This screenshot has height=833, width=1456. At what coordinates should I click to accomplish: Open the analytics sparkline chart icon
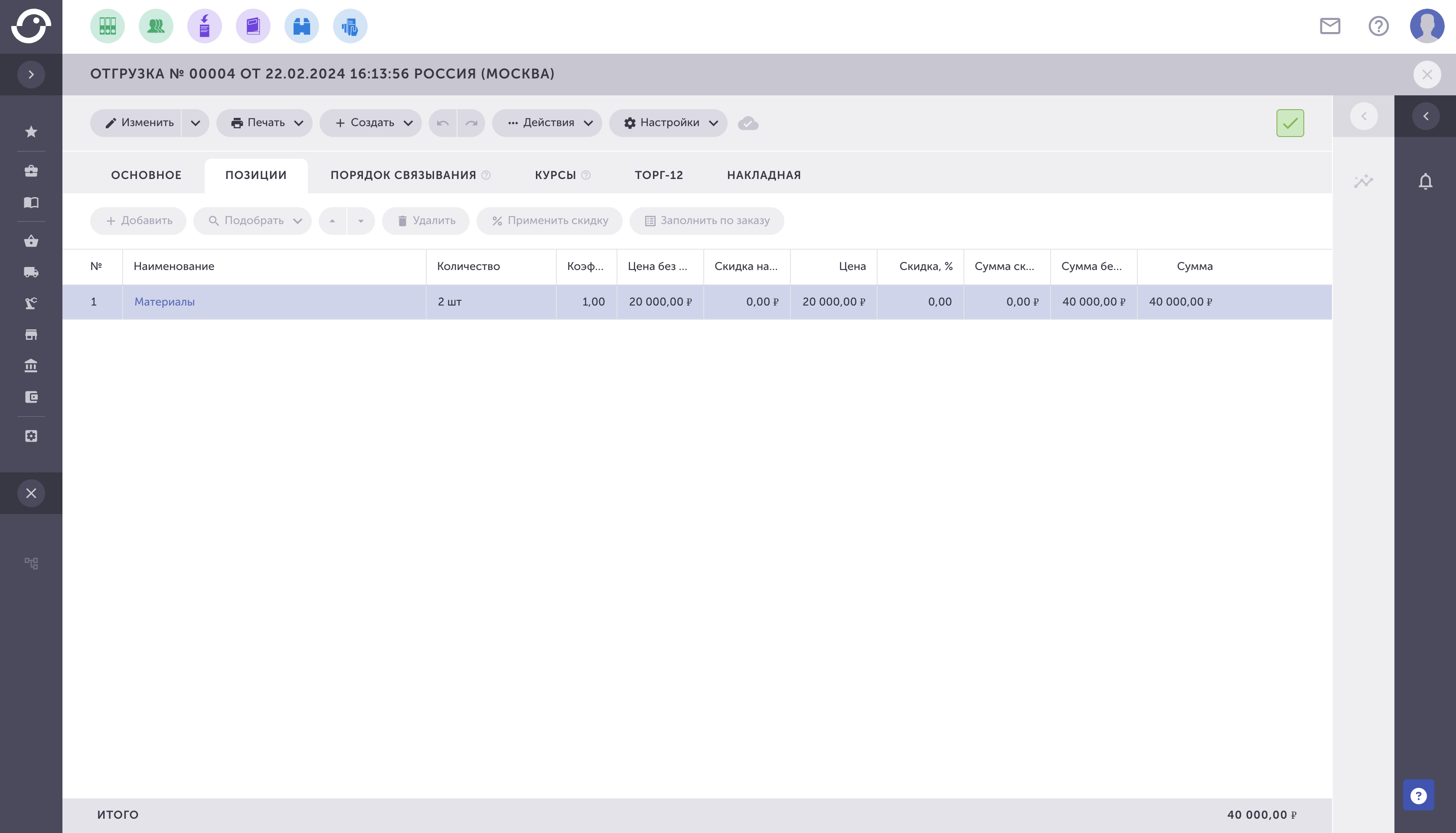pyautogui.click(x=1364, y=181)
